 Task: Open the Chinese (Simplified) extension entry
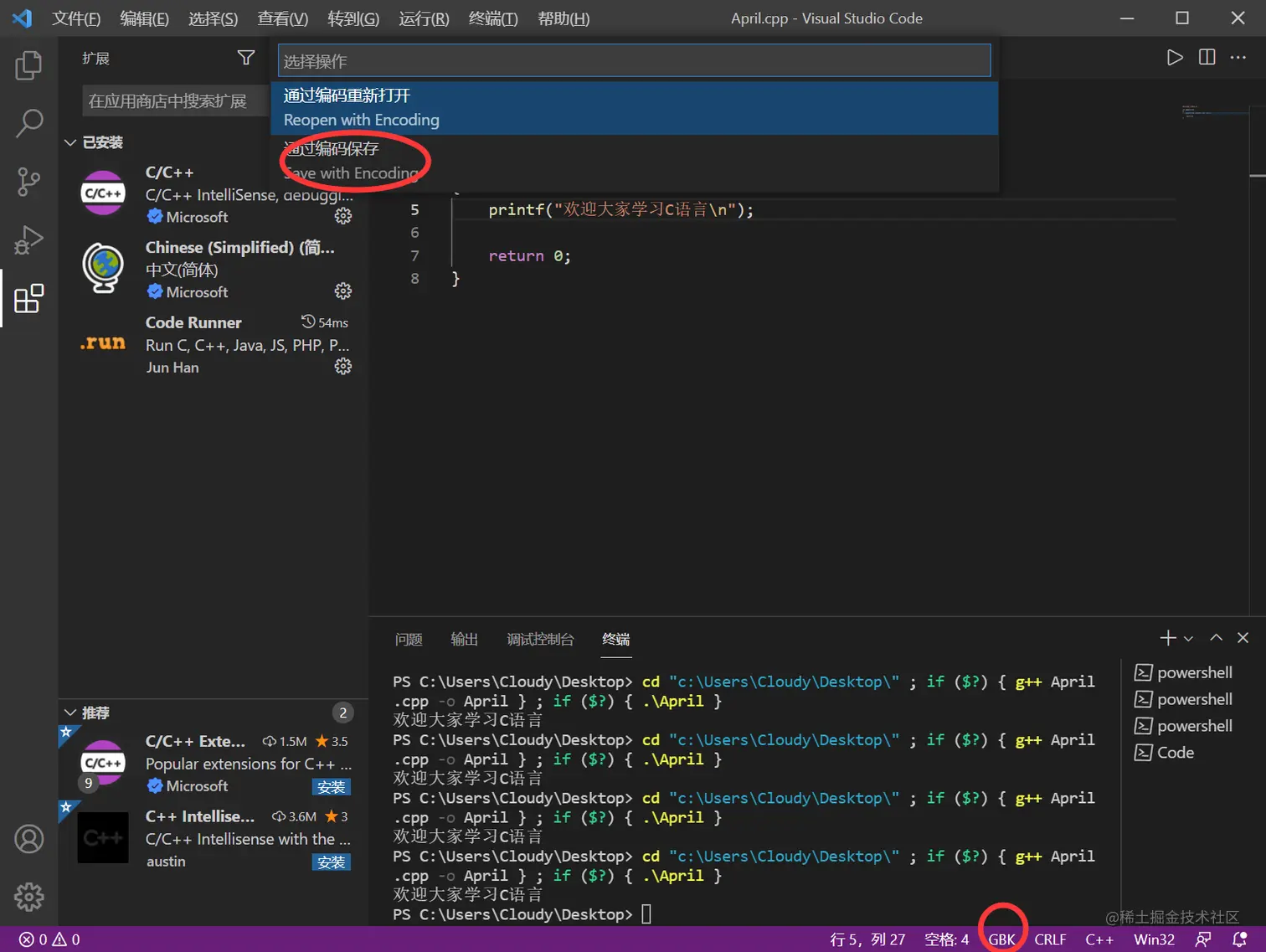[x=214, y=269]
